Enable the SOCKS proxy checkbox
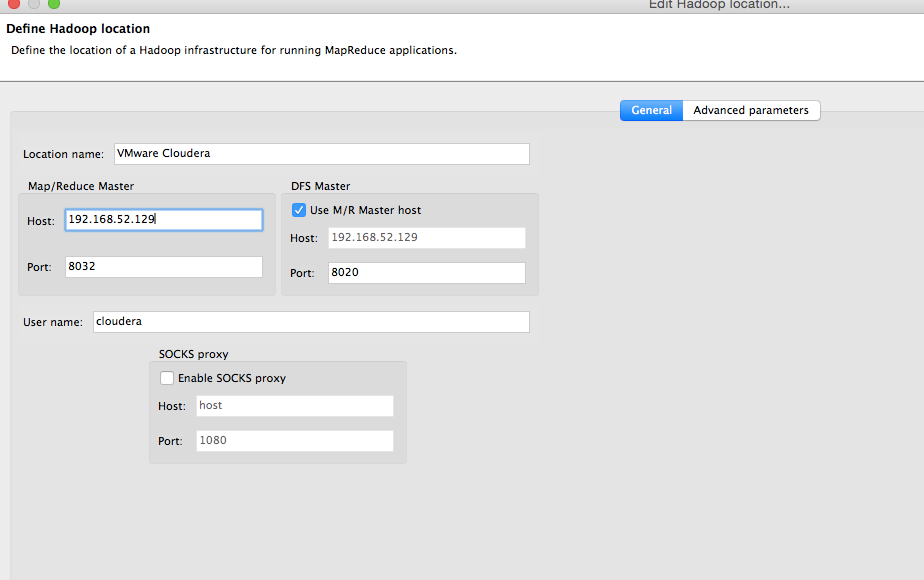The height and width of the screenshot is (580, 924). pos(167,378)
